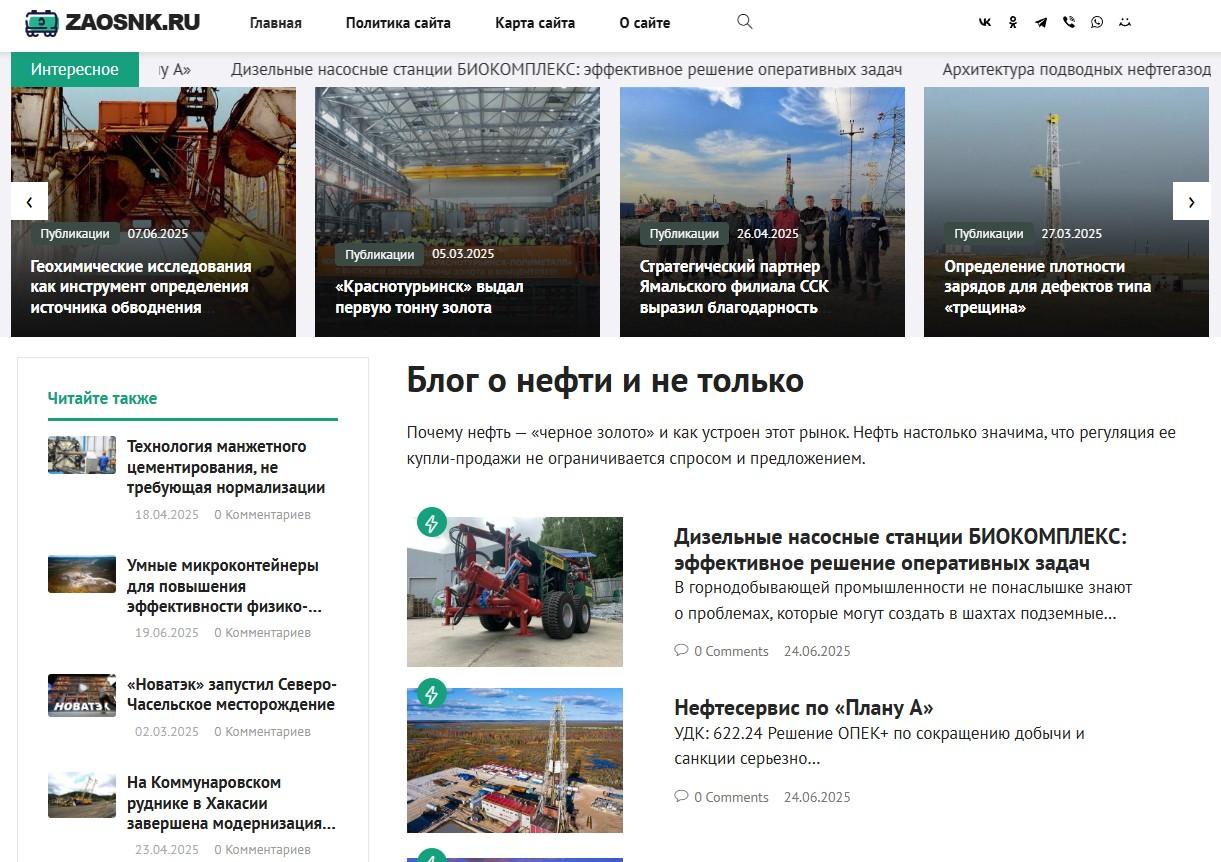Open slide Геохимические исследования как инструмент
The width and height of the screenshot is (1221, 862).
141,287
